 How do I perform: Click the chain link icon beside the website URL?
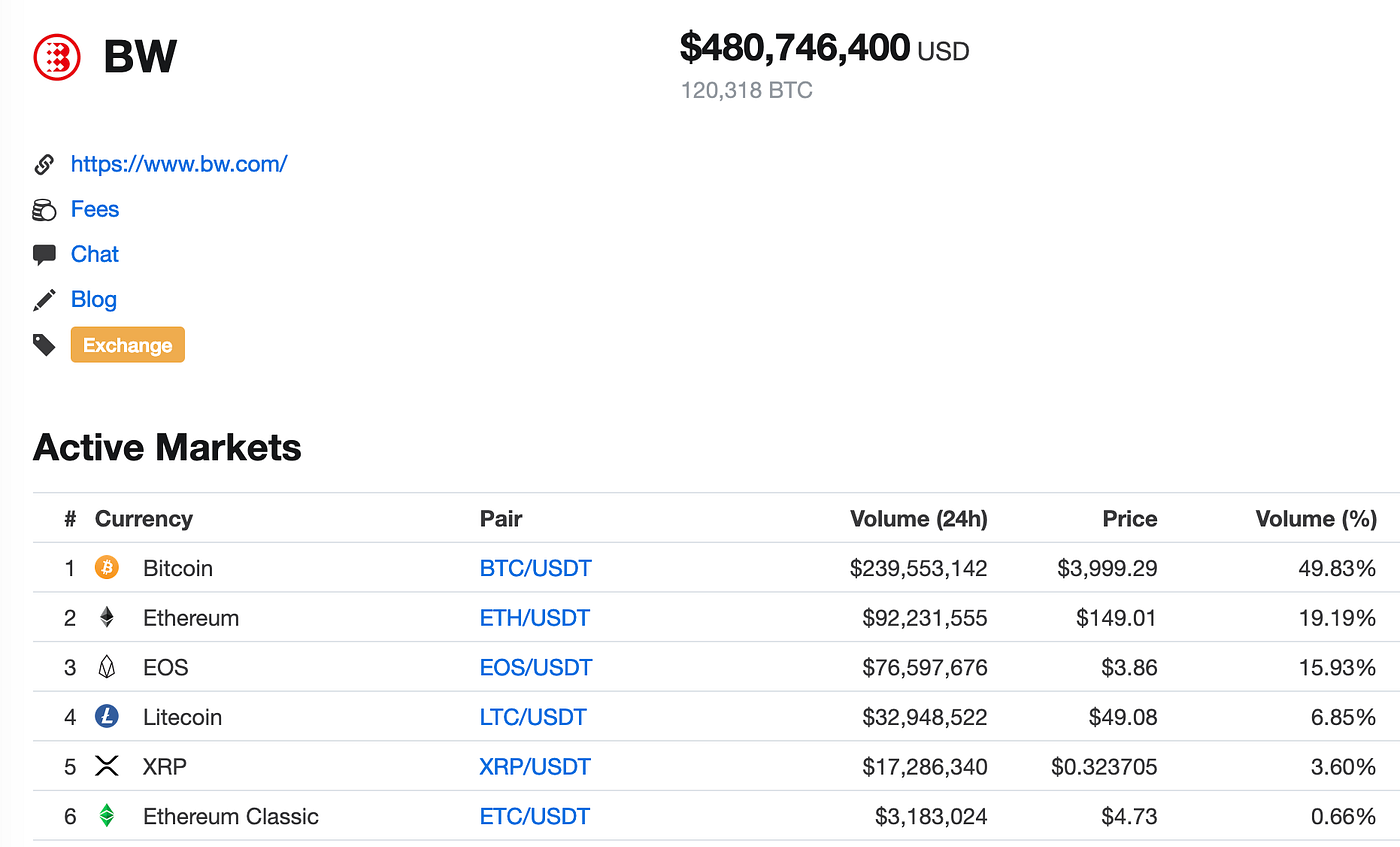click(x=44, y=164)
